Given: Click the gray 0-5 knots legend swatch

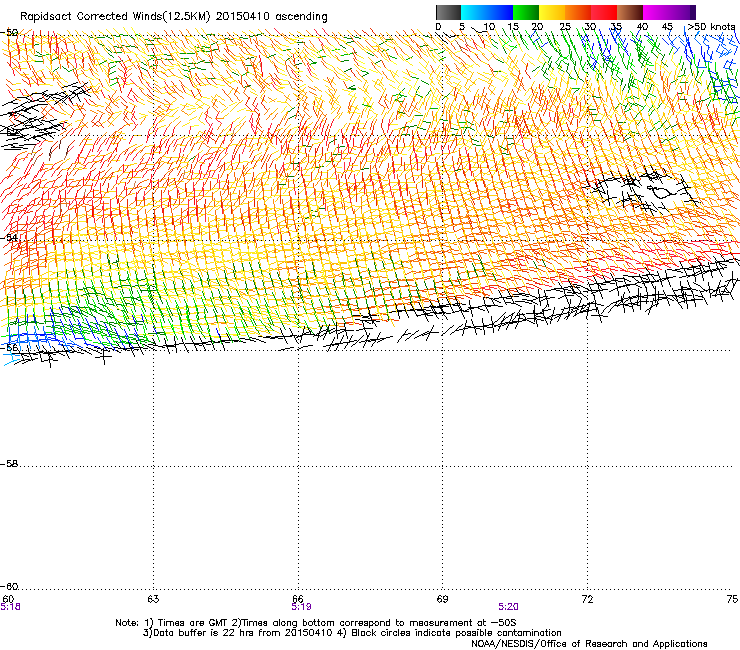Looking at the screenshot, I should 448,12.
